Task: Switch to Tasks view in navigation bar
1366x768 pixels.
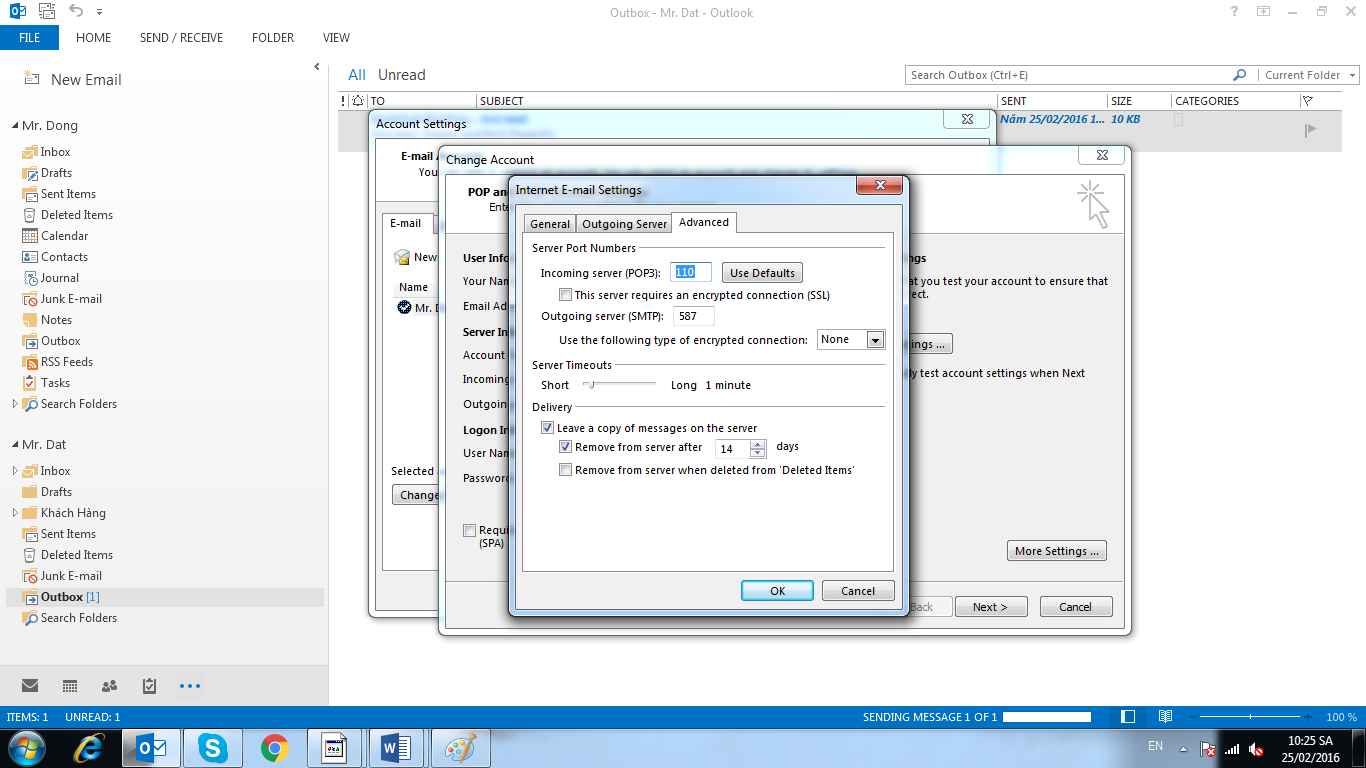Action: tap(150, 686)
